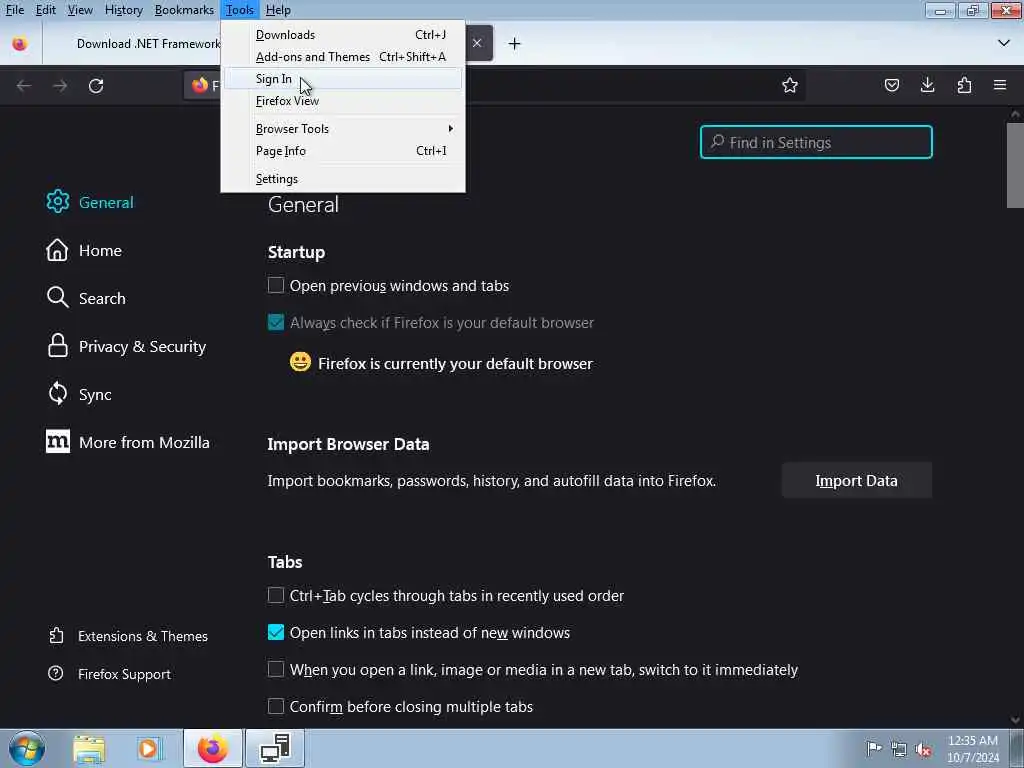
Task: Close the open Tools menu
Action: pyautogui.click(x=240, y=10)
